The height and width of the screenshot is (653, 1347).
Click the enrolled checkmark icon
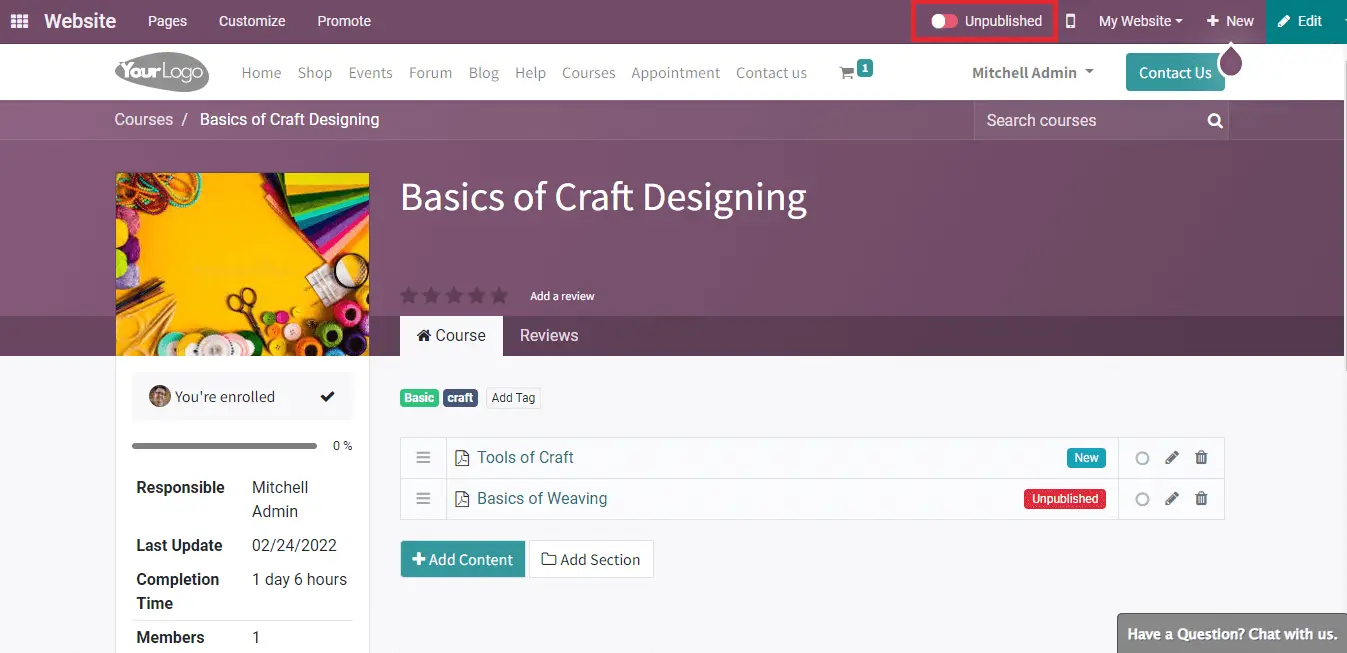coord(327,397)
